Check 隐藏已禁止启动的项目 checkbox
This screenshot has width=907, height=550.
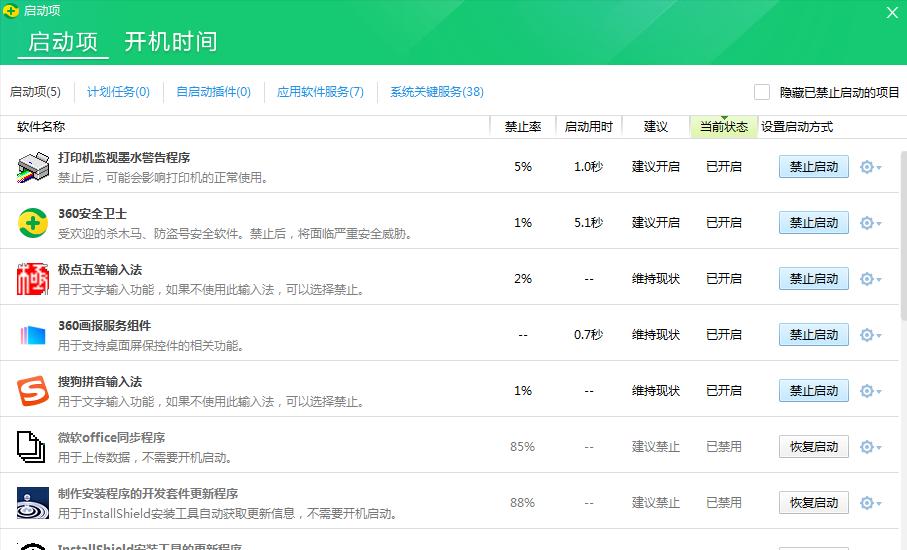pyautogui.click(x=762, y=92)
